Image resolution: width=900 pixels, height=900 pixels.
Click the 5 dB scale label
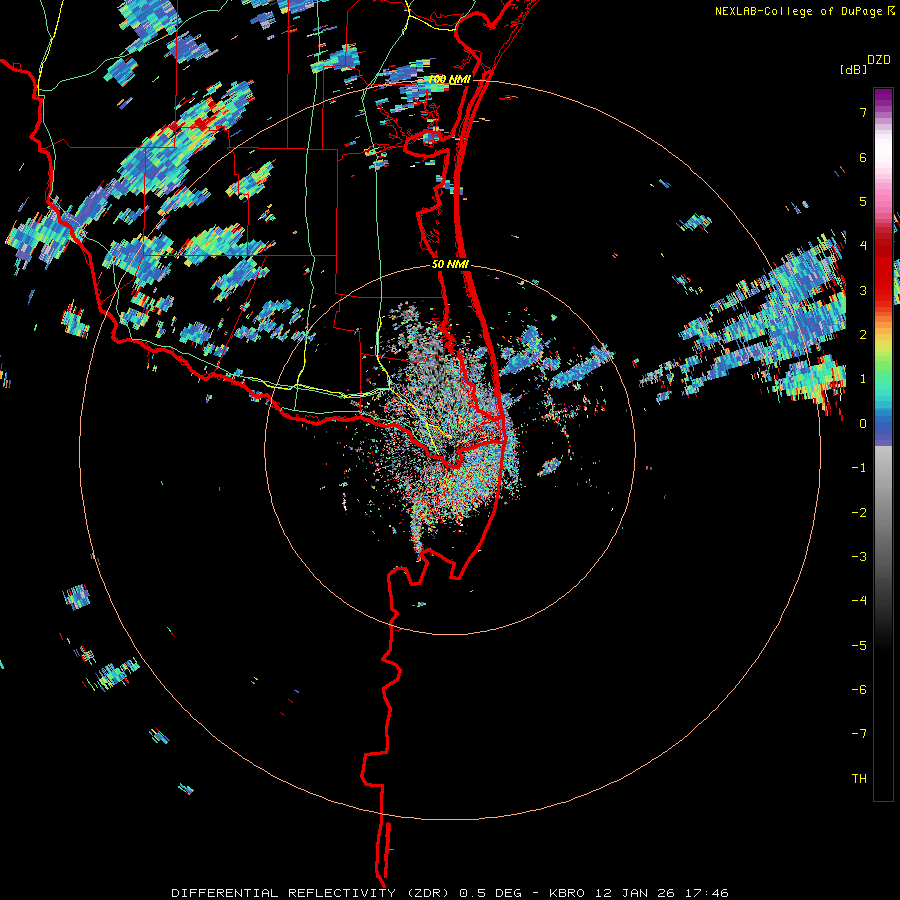pos(863,201)
